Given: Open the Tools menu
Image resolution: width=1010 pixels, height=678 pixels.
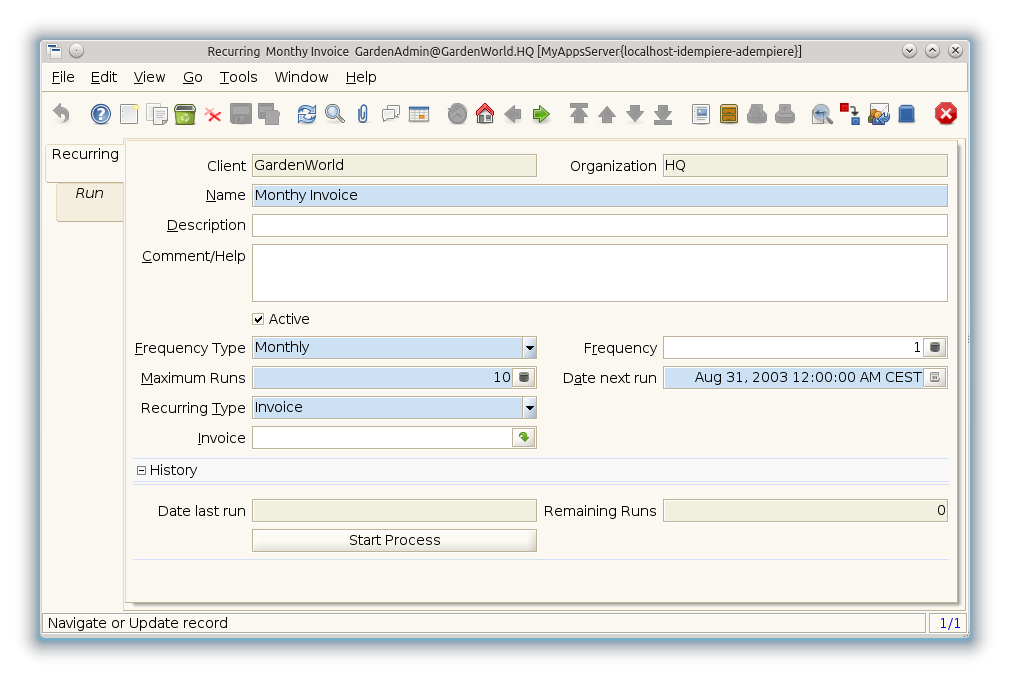Looking at the screenshot, I should point(238,77).
